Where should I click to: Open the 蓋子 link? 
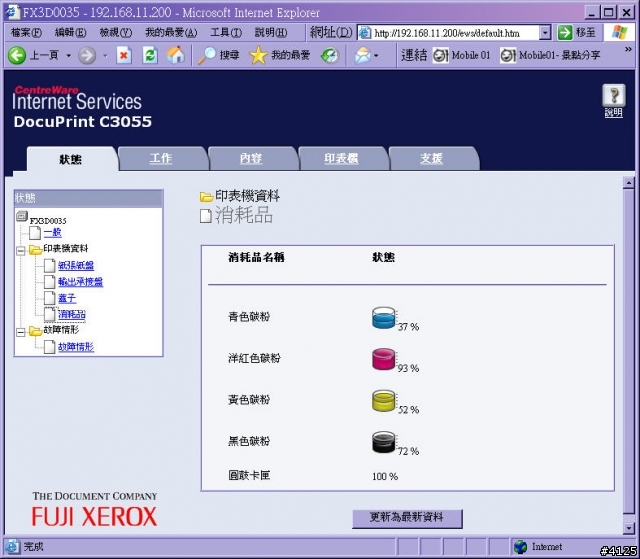click(67, 298)
